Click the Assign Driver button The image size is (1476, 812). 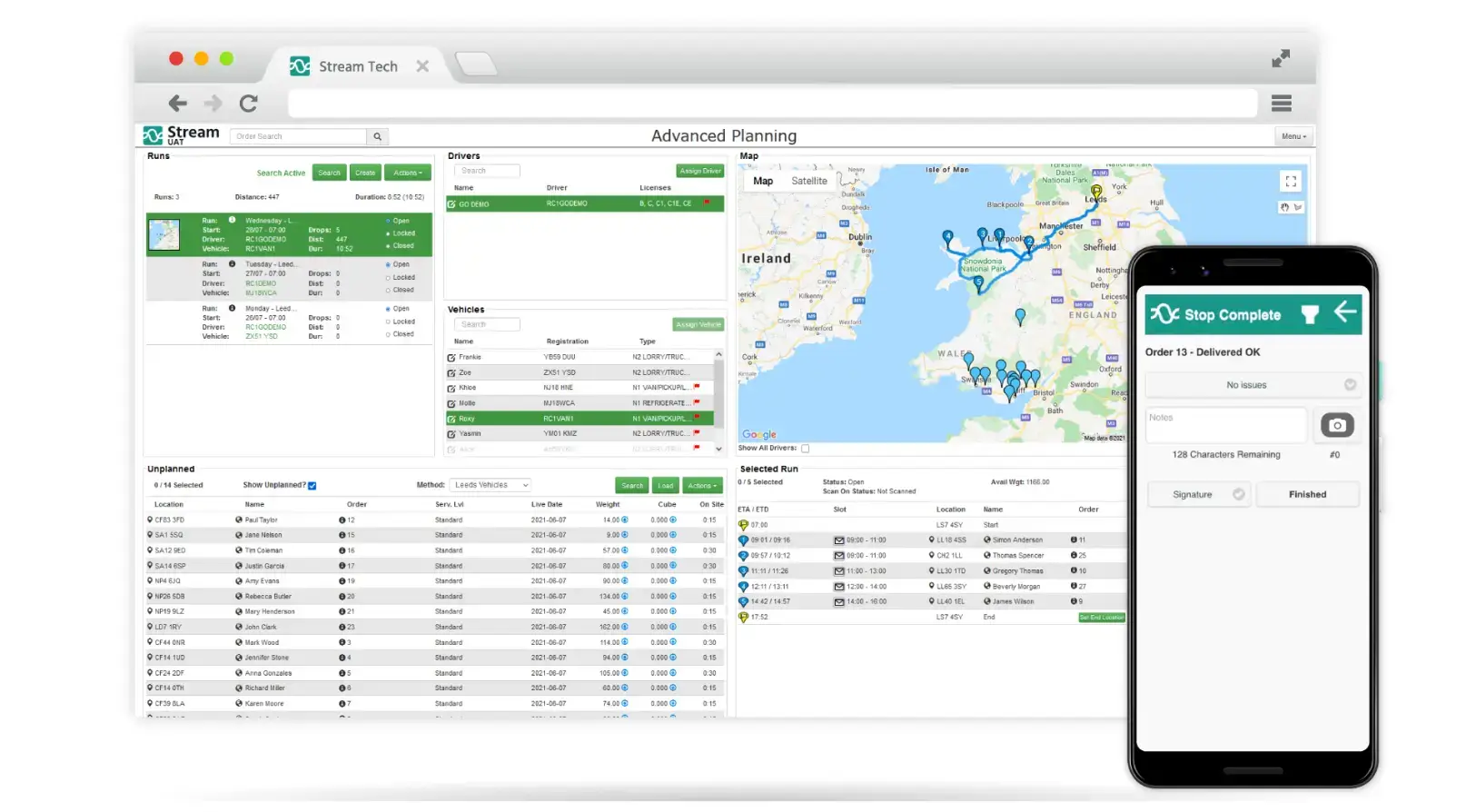(x=700, y=171)
